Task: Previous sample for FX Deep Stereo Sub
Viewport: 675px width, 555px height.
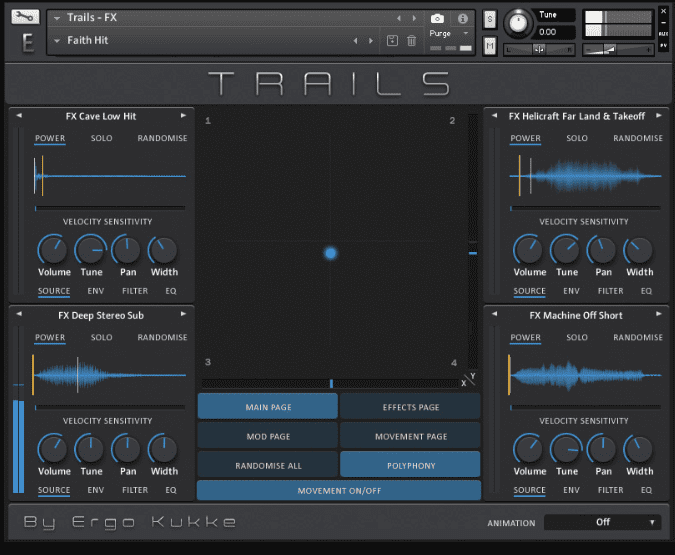Action: [19, 314]
